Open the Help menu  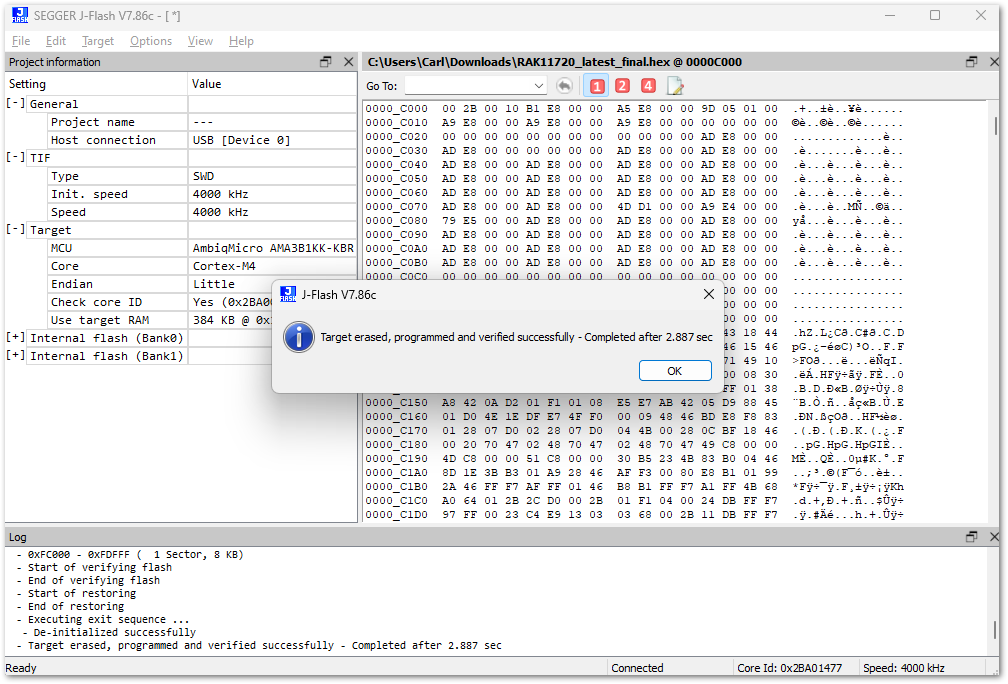click(241, 41)
